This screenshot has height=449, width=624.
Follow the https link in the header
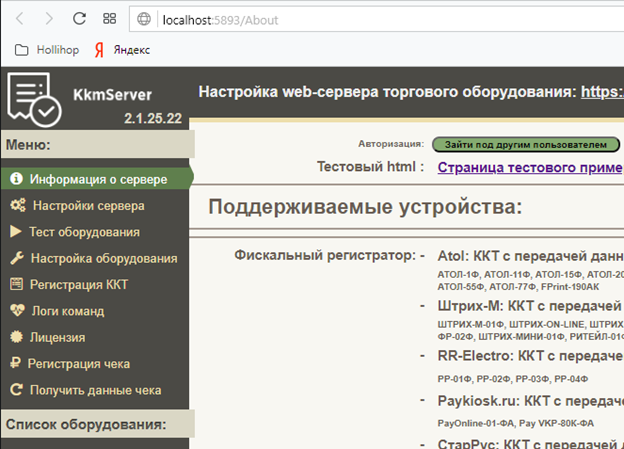tap(602, 92)
